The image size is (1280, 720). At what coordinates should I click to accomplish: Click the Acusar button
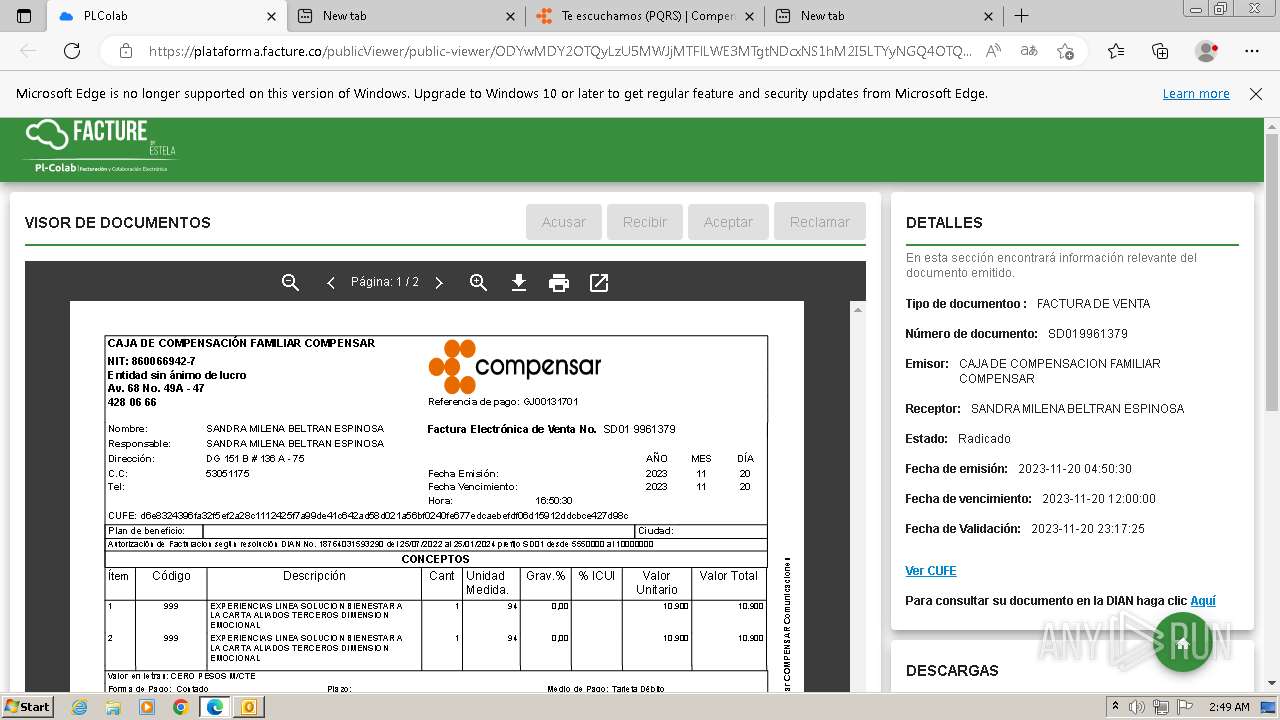pyautogui.click(x=564, y=222)
